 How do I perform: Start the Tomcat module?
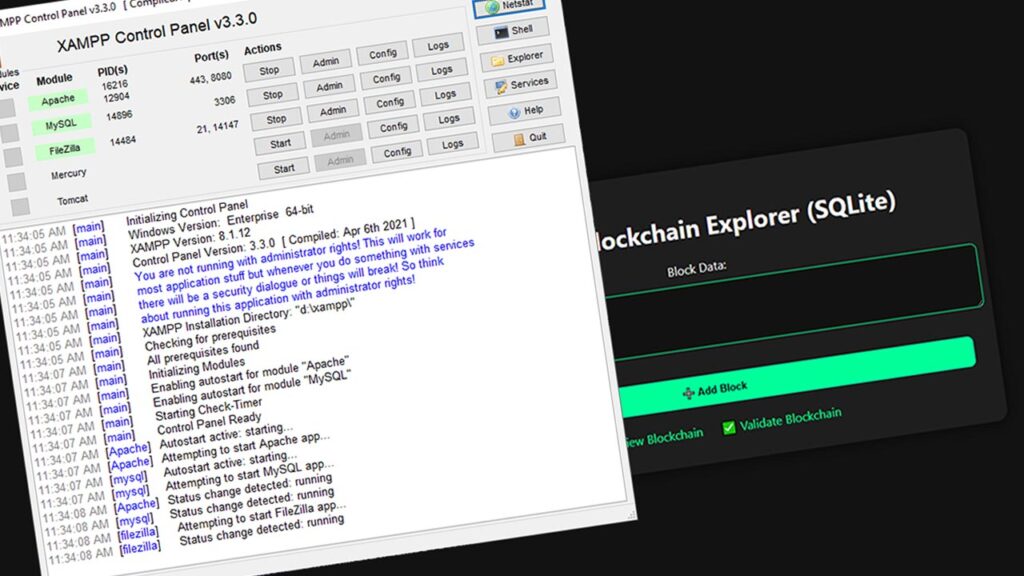(x=284, y=169)
